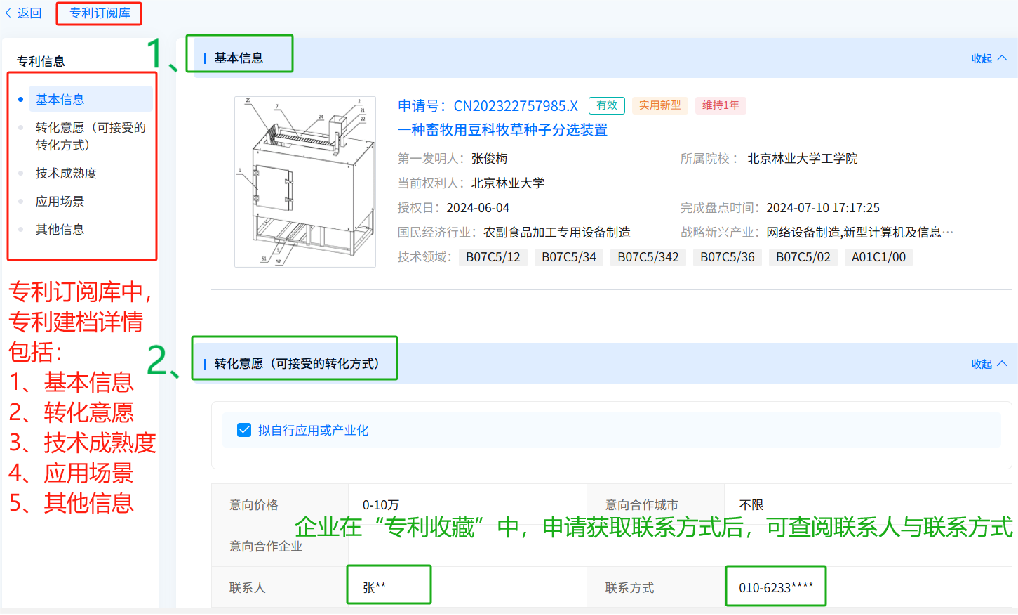Go to 转化意愿 sidebar section
This screenshot has width=1018, height=615.
coord(90,127)
